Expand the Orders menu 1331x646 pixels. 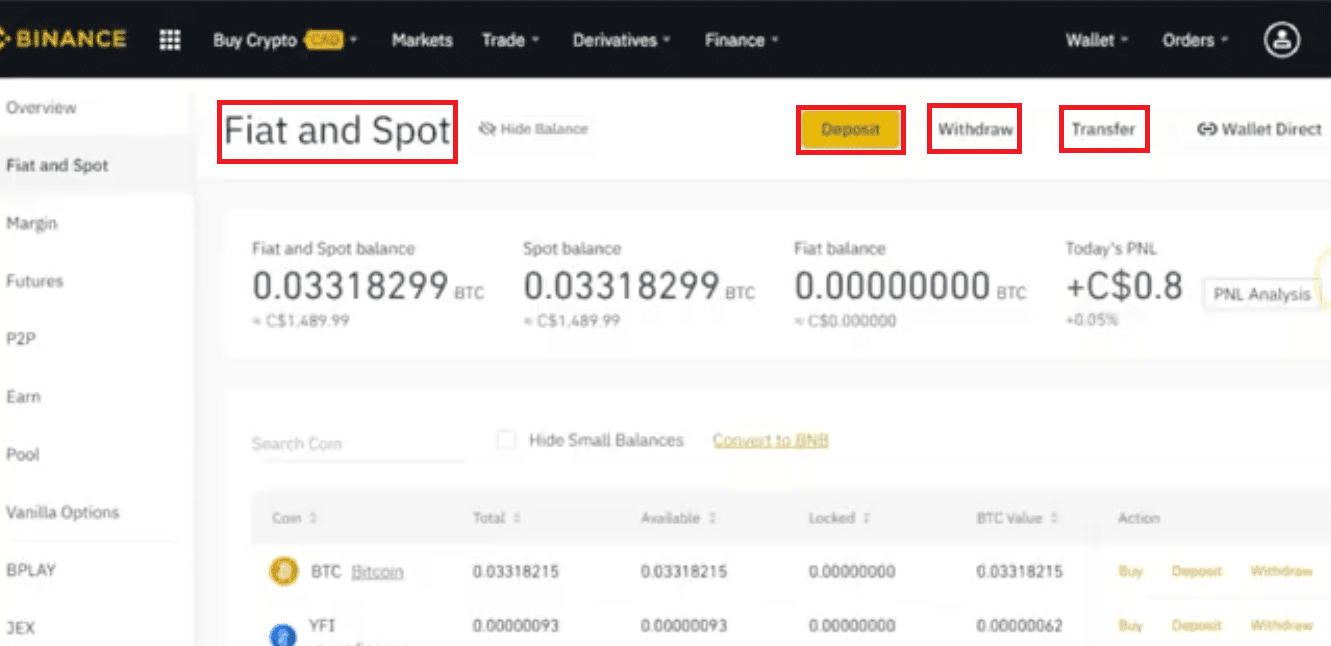(x=1195, y=40)
